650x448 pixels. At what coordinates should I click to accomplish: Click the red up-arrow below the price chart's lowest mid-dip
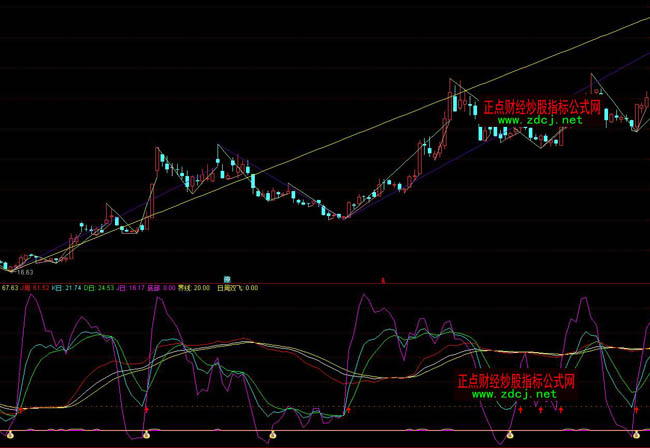348,410
